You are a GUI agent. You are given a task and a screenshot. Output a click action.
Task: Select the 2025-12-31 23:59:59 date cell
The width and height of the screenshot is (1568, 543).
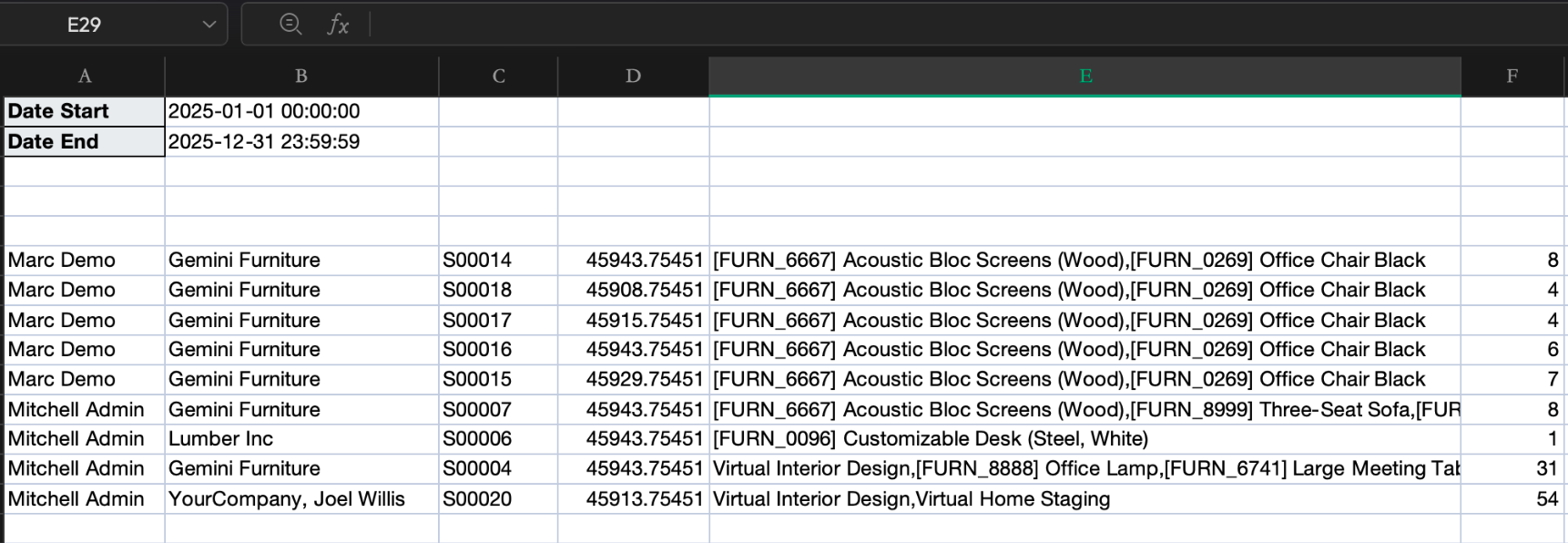pos(301,142)
